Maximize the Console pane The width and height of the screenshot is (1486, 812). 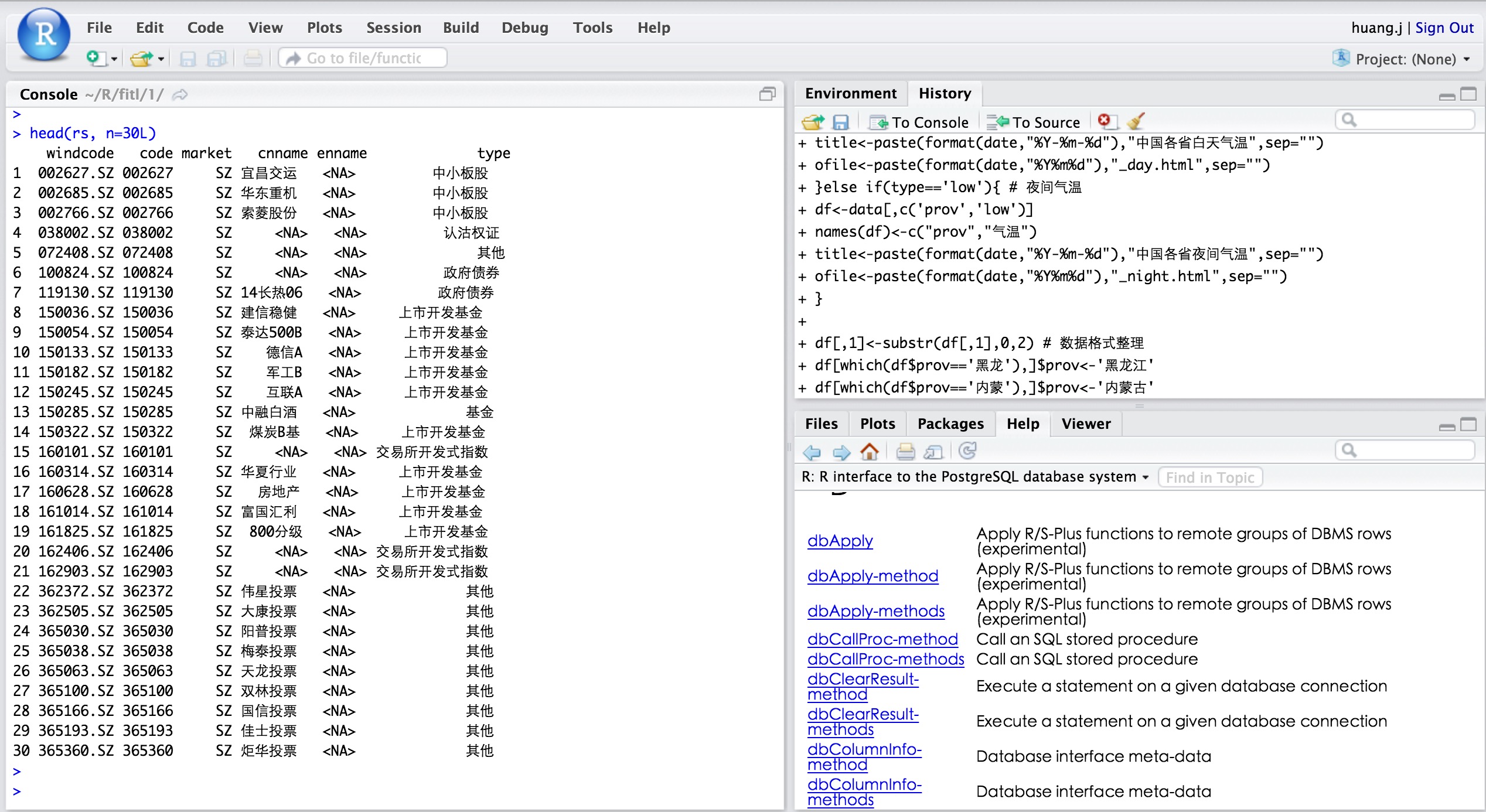tap(767, 94)
